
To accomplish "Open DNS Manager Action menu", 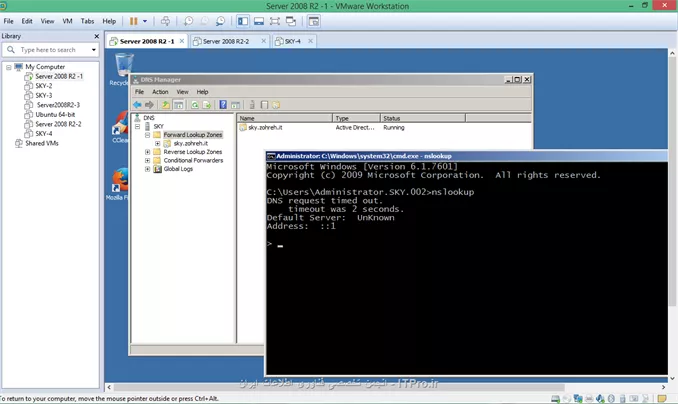I will click(x=160, y=92).
